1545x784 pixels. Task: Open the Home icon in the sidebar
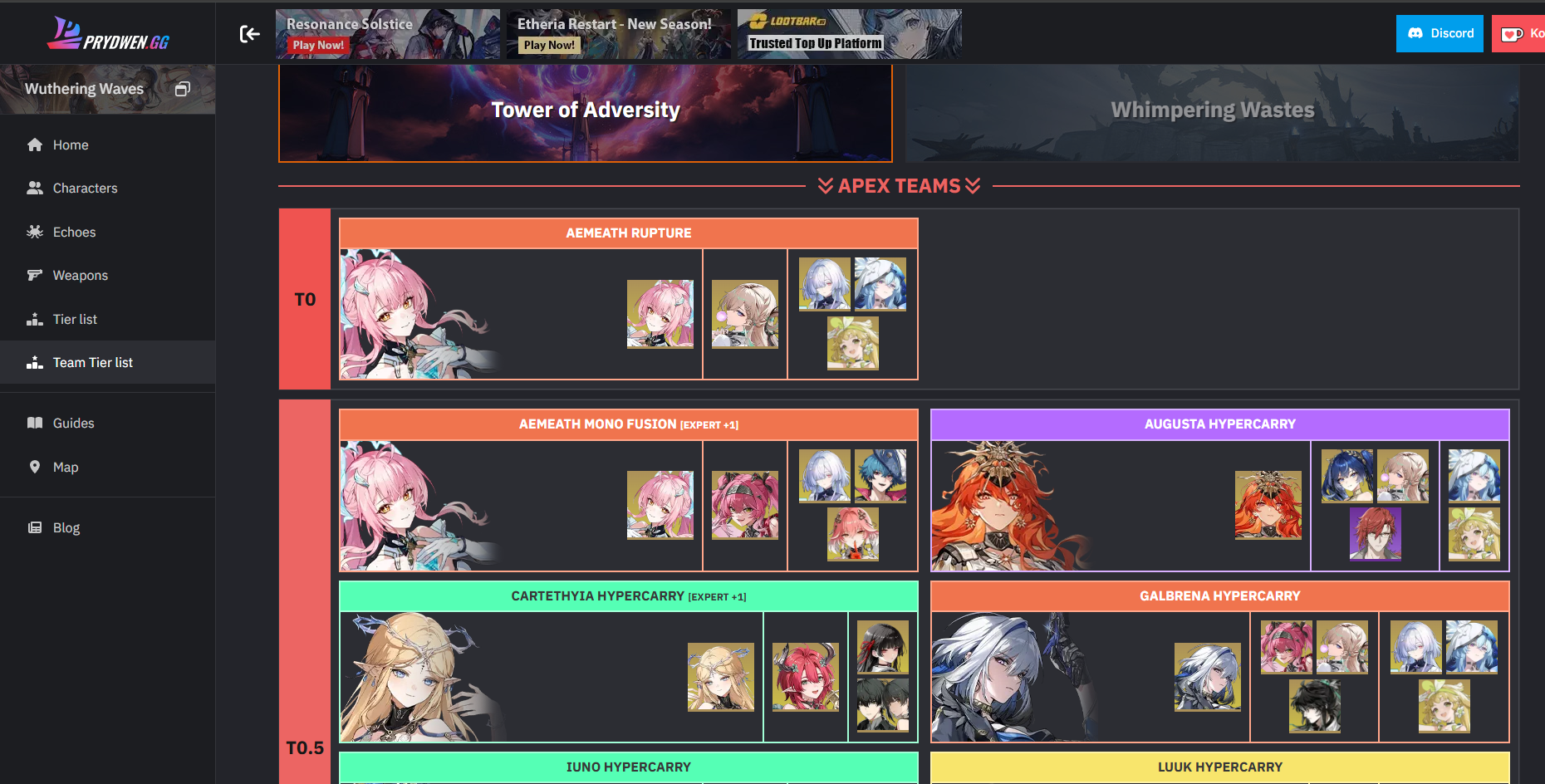(x=35, y=145)
